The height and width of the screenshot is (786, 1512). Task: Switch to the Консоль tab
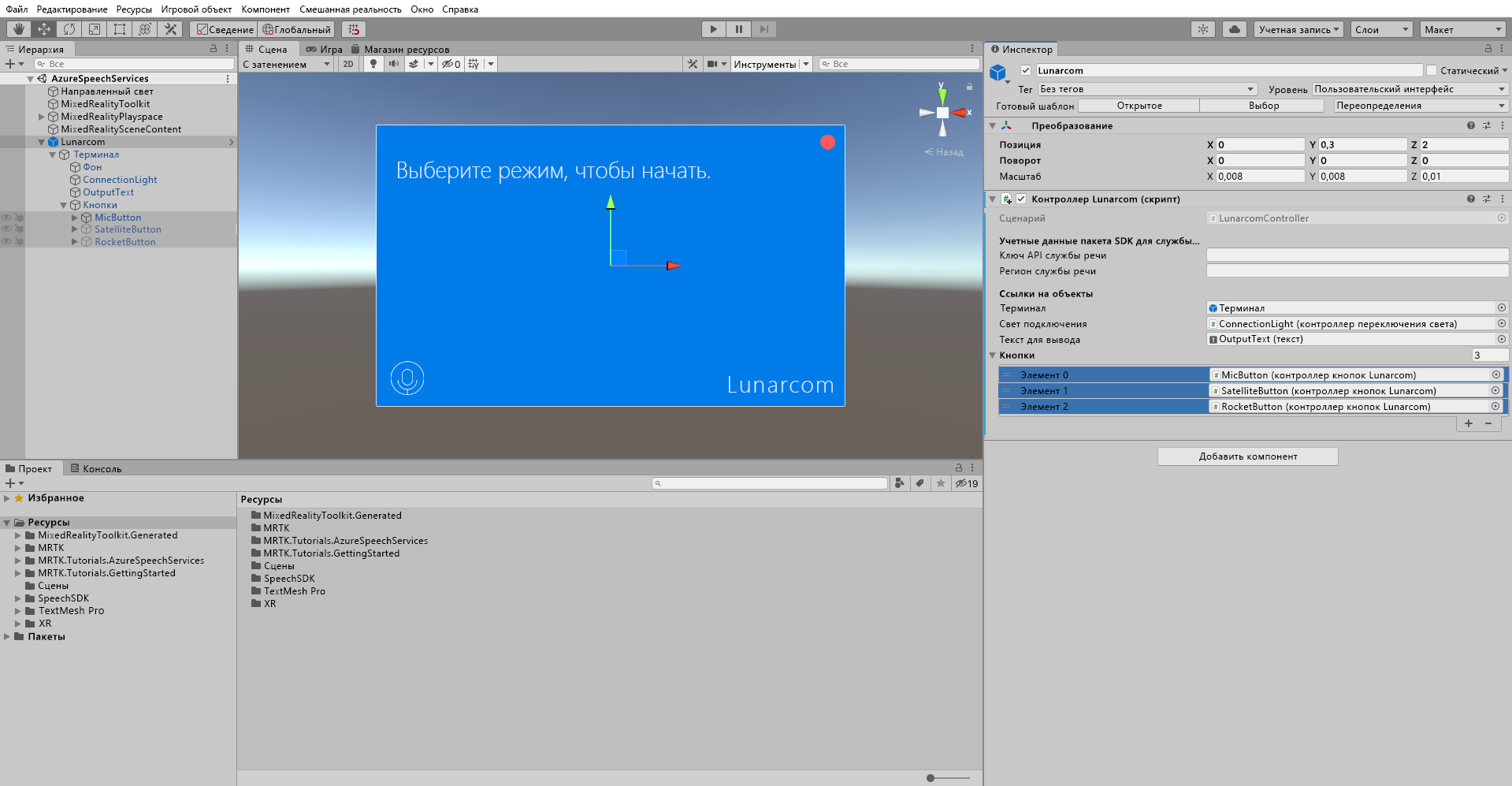(x=96, y=468)
